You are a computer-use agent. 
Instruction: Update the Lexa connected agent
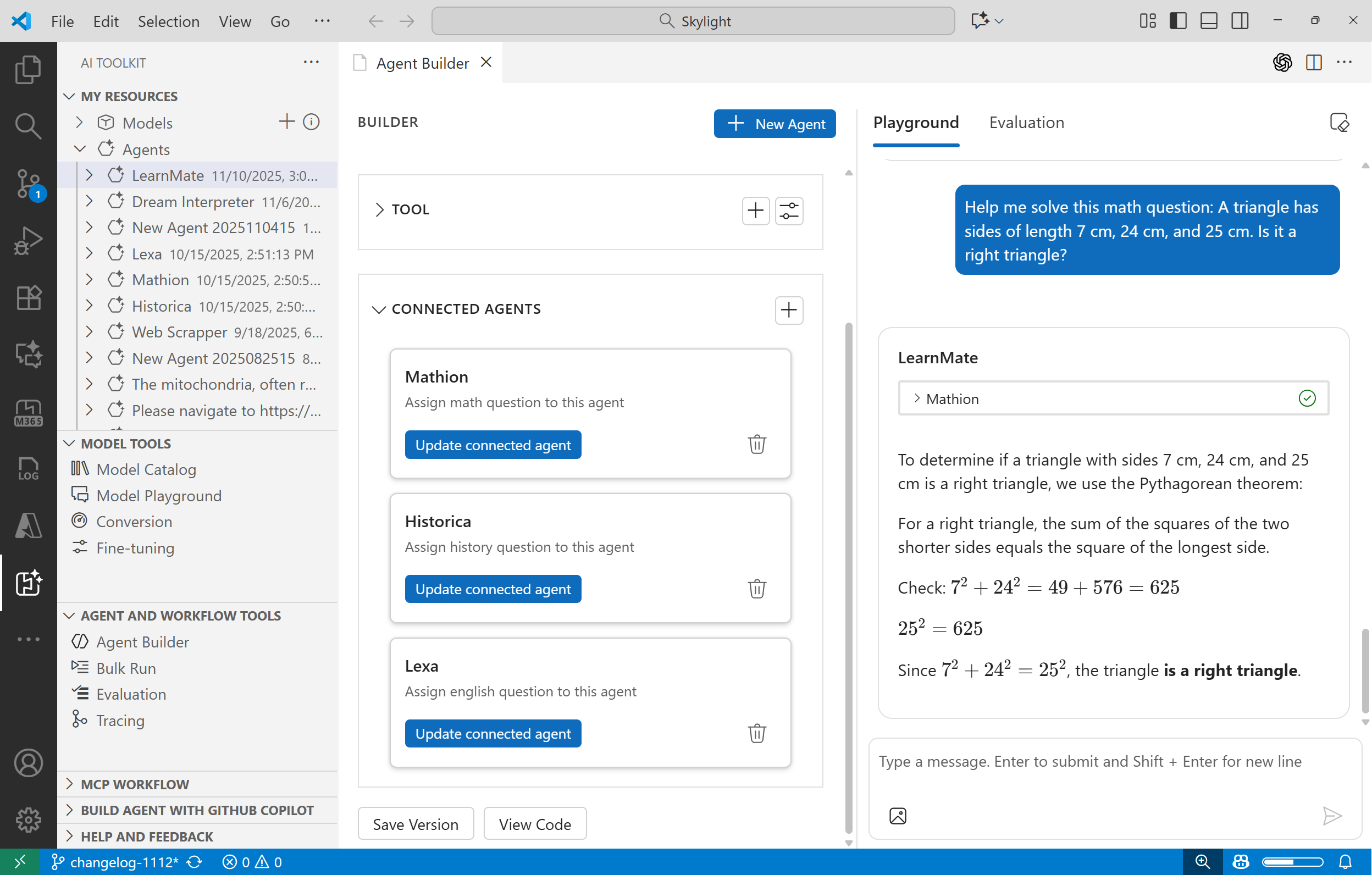tap(493, 733)
